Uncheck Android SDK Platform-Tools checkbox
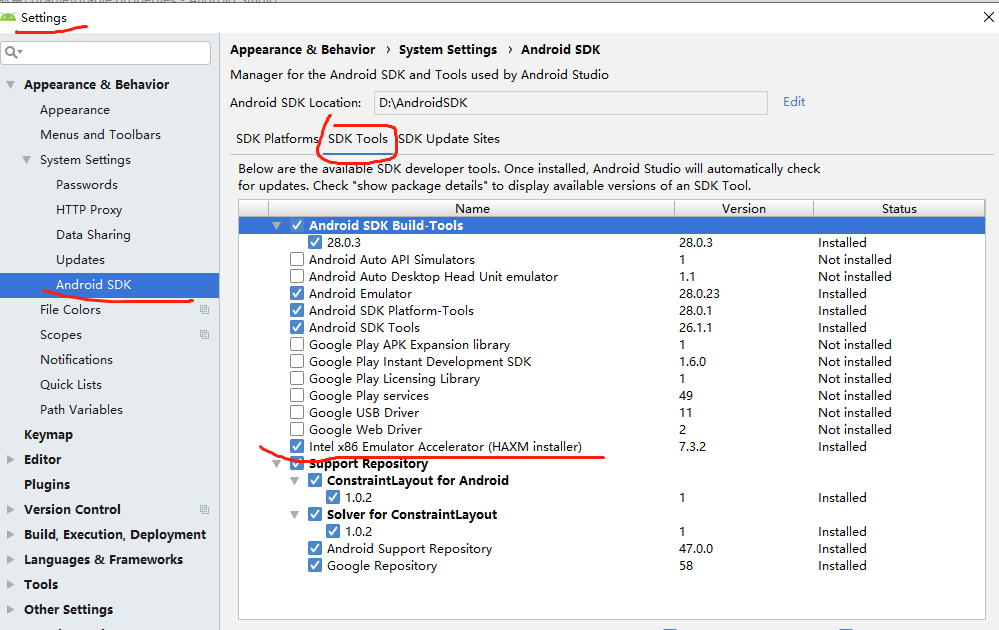The width and height of the screenshot is (999, 630). click(x=297, y=310)
